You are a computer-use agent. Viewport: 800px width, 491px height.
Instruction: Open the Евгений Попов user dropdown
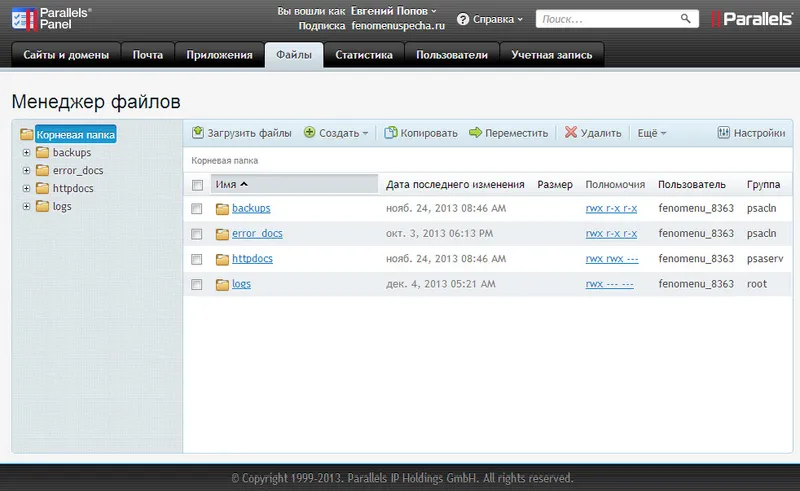393,11
